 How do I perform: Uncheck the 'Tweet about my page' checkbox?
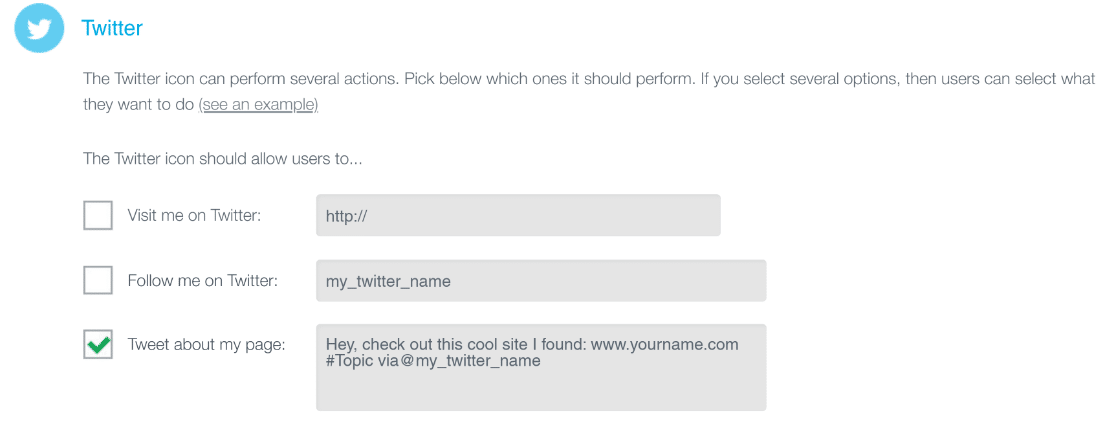click(x=98, y=345)
